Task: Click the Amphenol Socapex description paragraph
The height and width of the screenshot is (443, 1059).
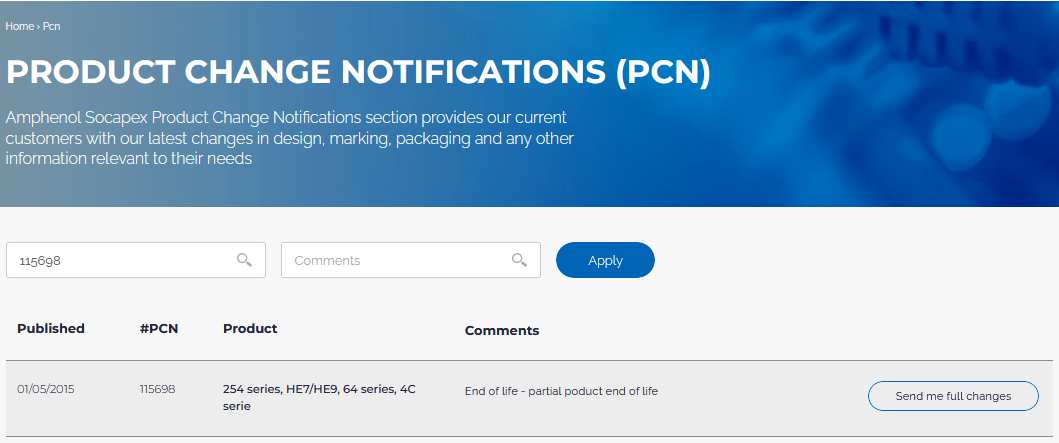Action: [290, 138]
